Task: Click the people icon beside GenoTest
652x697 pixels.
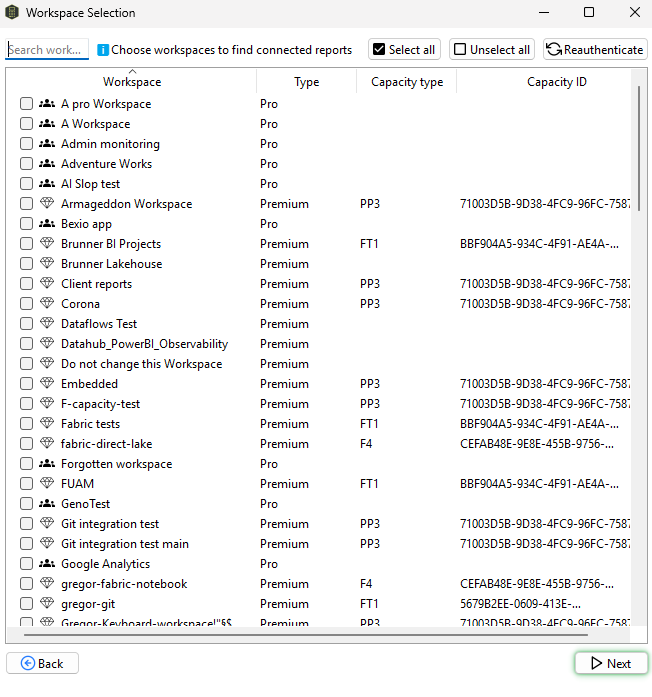Action: coord(47,504)
